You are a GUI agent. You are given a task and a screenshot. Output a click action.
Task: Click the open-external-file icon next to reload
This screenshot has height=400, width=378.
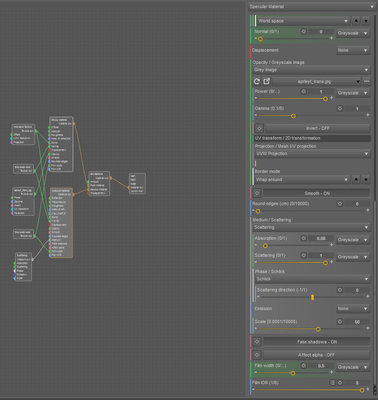point(267,81)
